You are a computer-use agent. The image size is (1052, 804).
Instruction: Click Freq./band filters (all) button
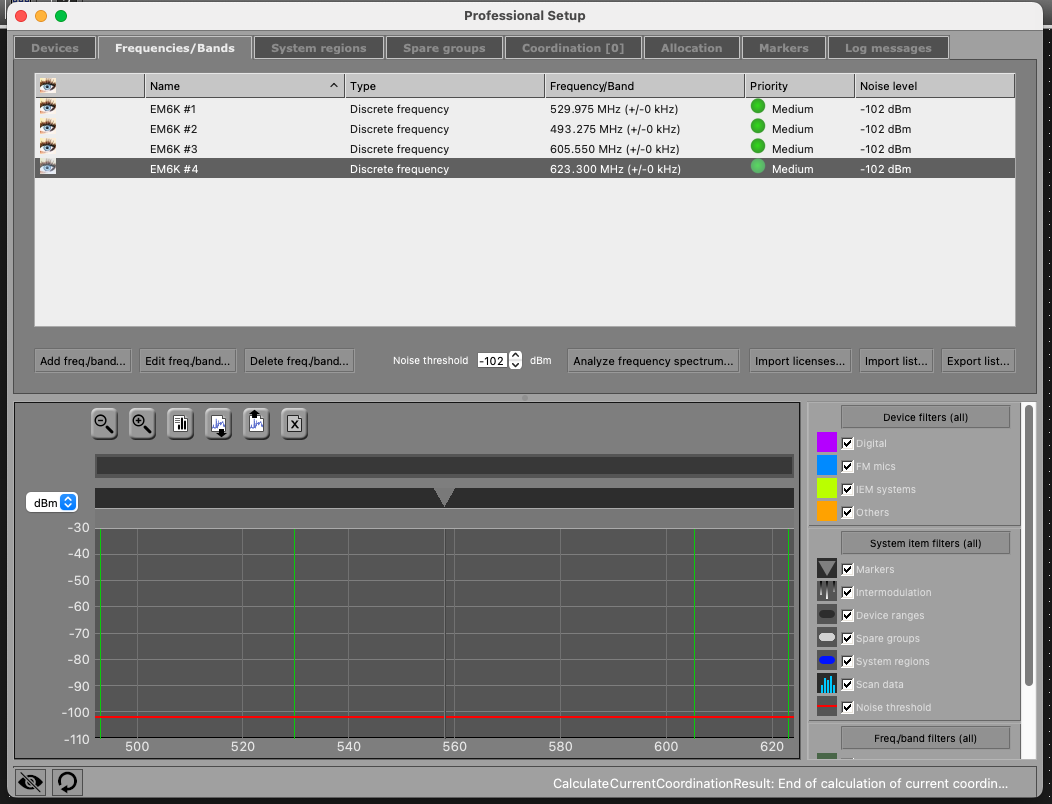pos(925,738)
